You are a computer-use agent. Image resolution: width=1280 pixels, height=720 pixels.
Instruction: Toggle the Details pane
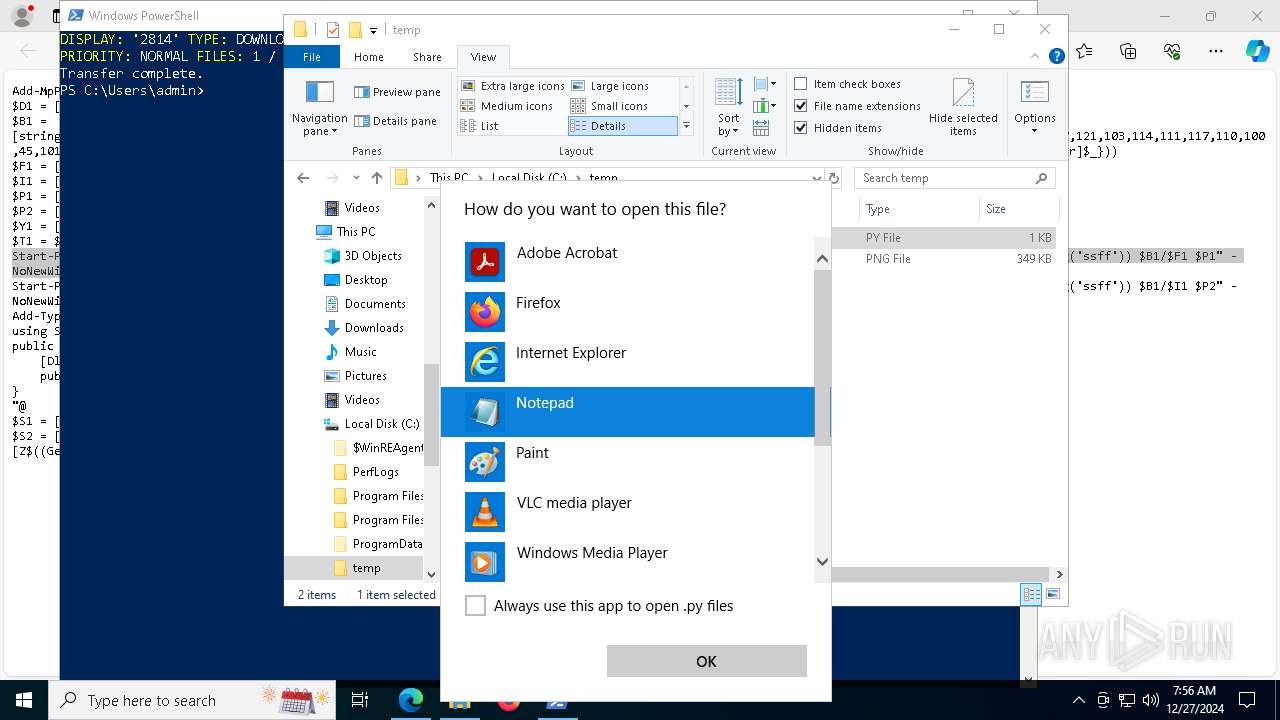395,121
